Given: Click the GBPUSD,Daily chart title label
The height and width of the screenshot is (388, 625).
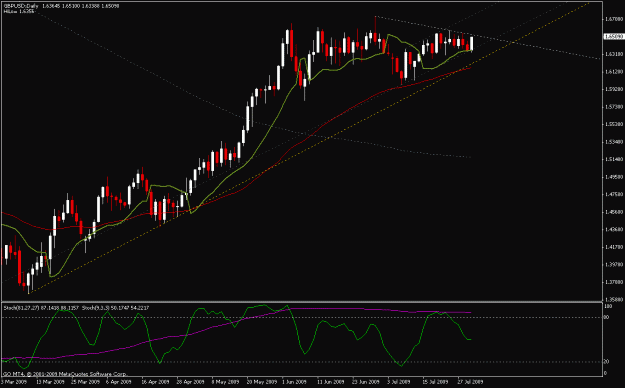Looking at the screenshot, I should [x=20, y=6].
